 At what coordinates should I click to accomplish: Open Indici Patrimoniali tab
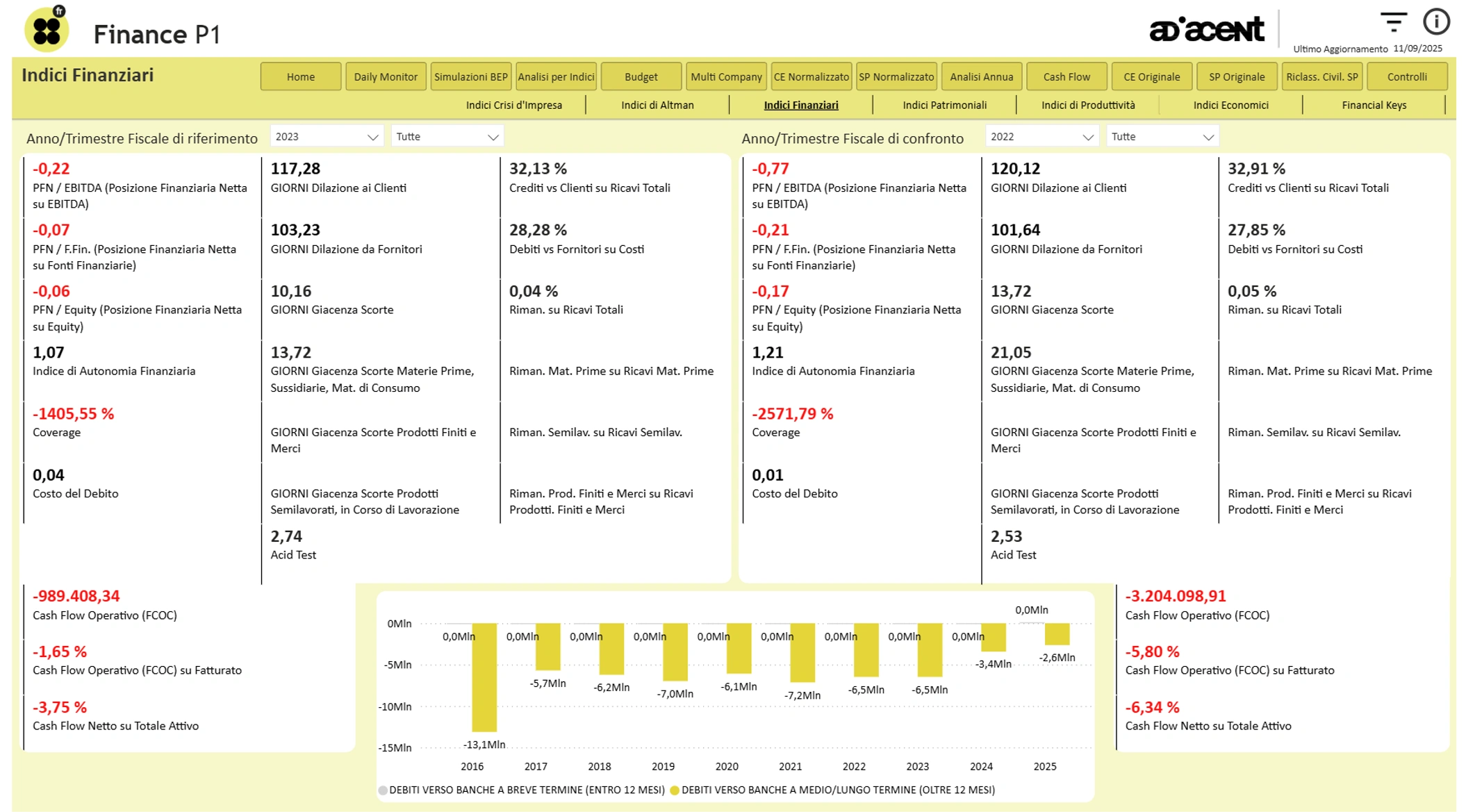pos(944,105)
